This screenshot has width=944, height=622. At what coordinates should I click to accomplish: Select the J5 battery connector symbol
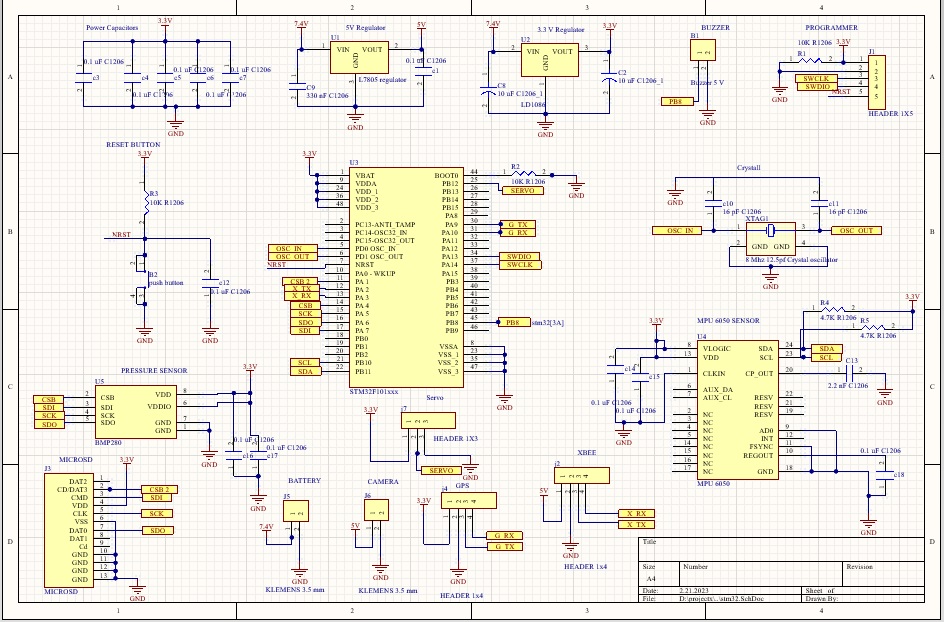click(x=296, y=511)
